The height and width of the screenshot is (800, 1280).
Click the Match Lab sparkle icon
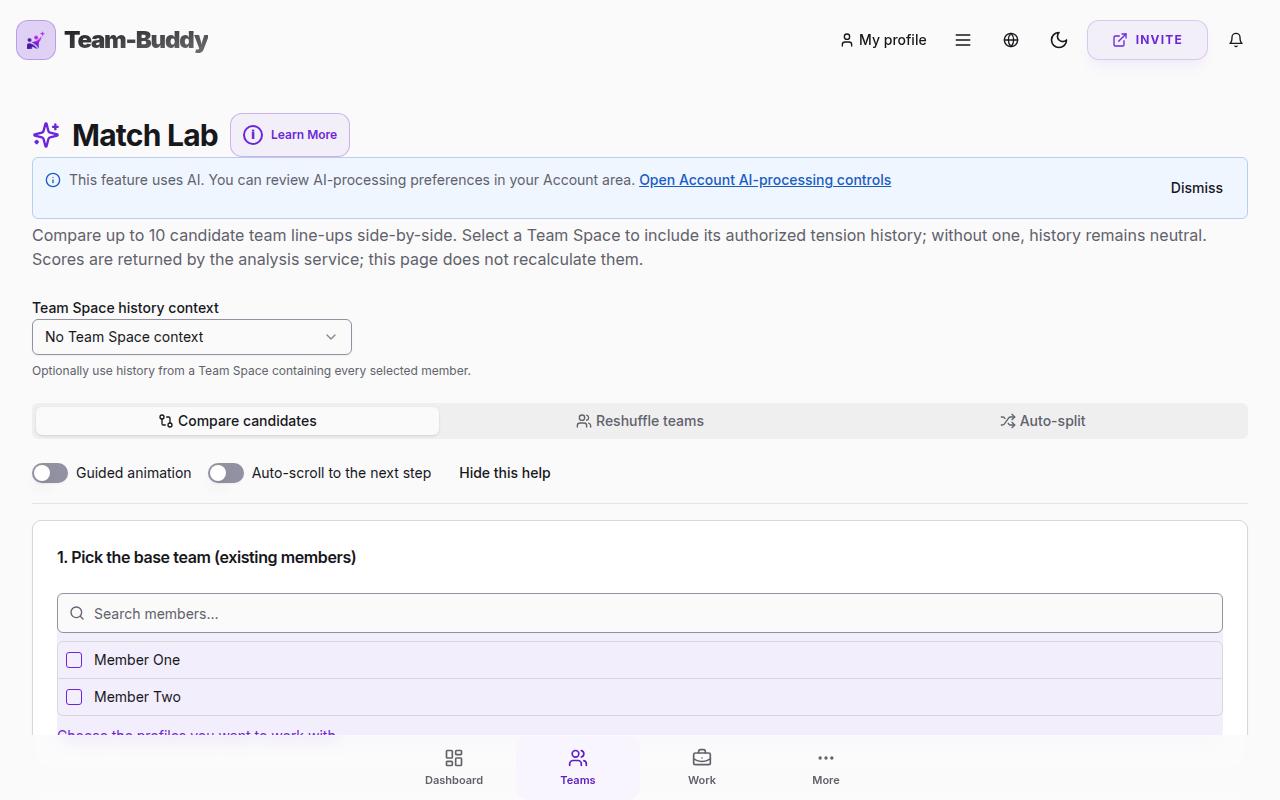click(x=46, y=135)
